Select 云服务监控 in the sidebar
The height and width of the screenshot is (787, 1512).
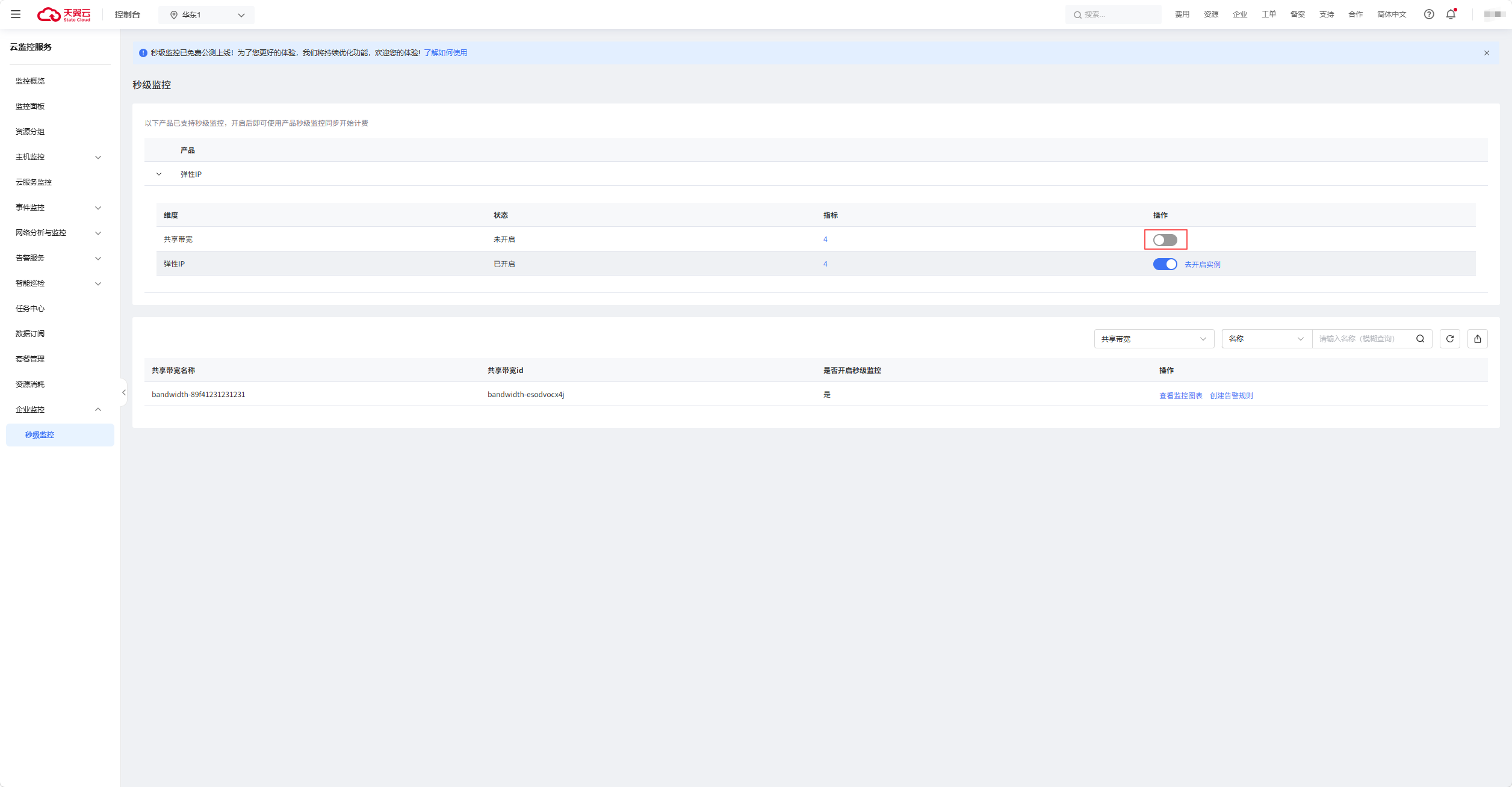(x=34, y=182)
